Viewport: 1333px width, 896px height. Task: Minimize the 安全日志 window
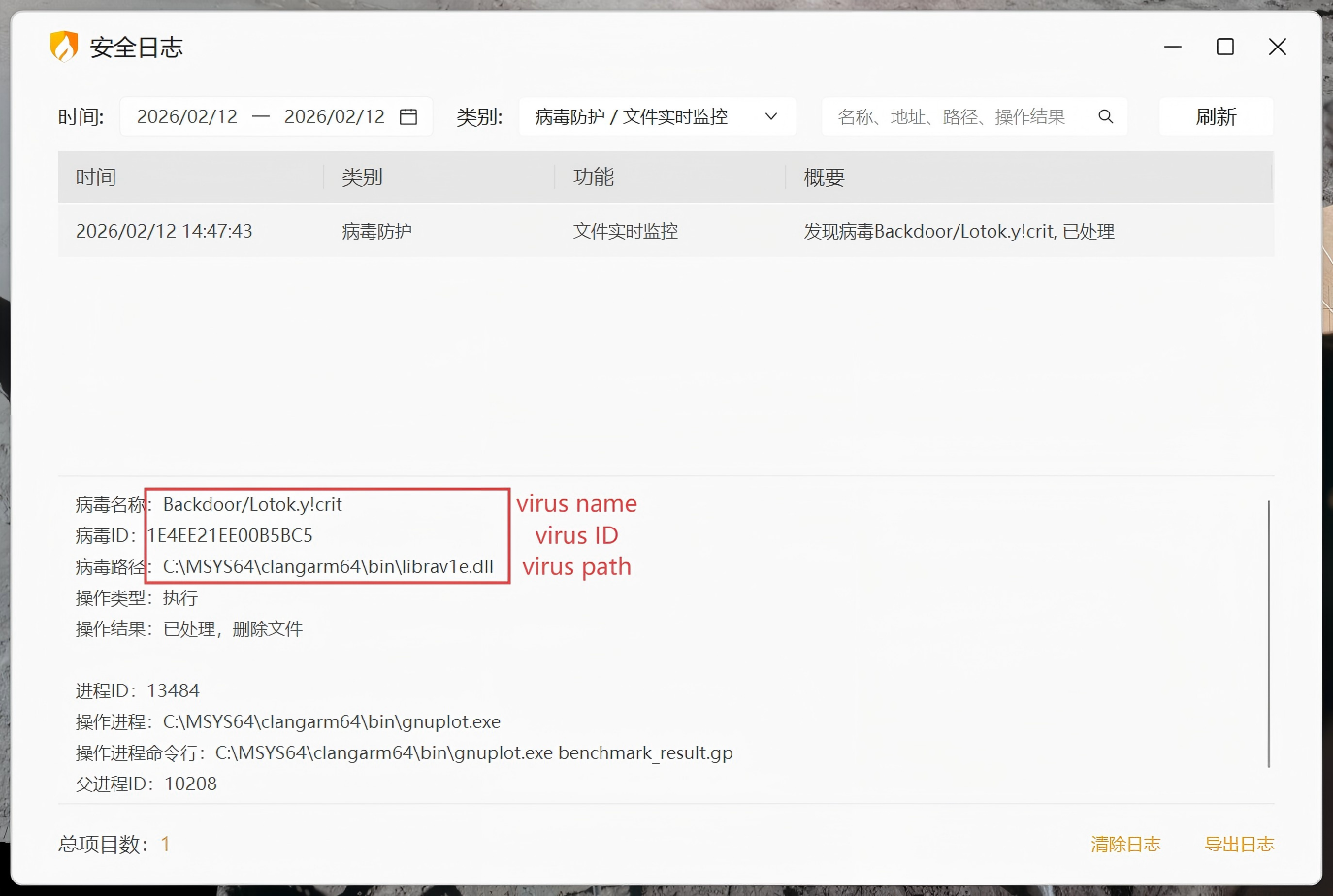tap(1173, 47)
